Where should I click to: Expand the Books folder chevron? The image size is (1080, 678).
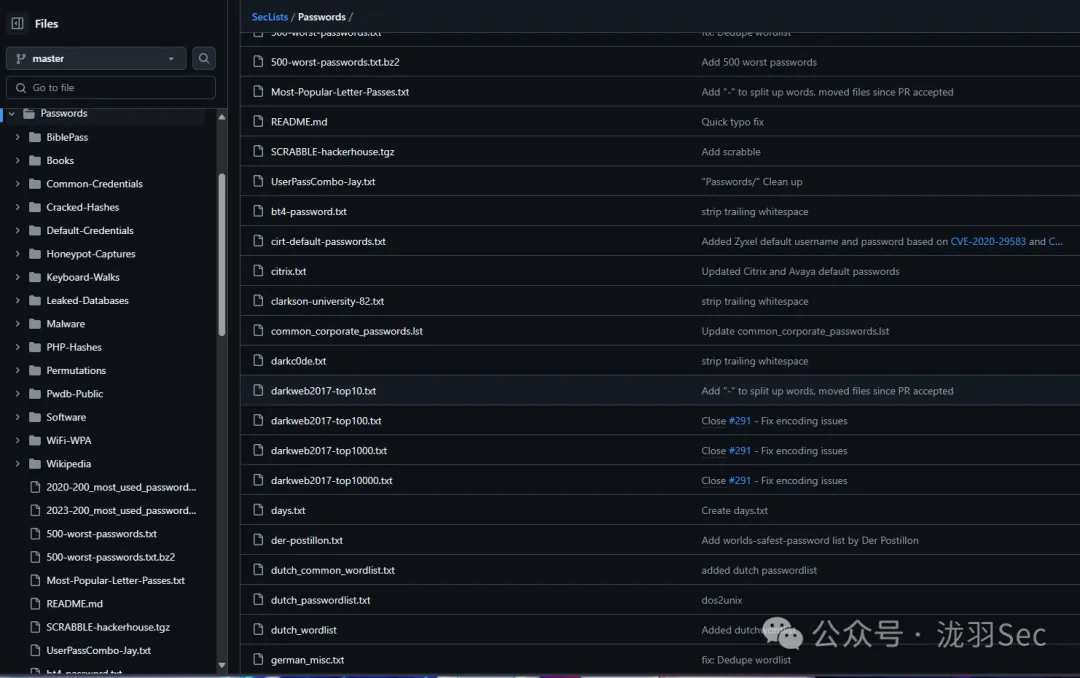[17, 161]
